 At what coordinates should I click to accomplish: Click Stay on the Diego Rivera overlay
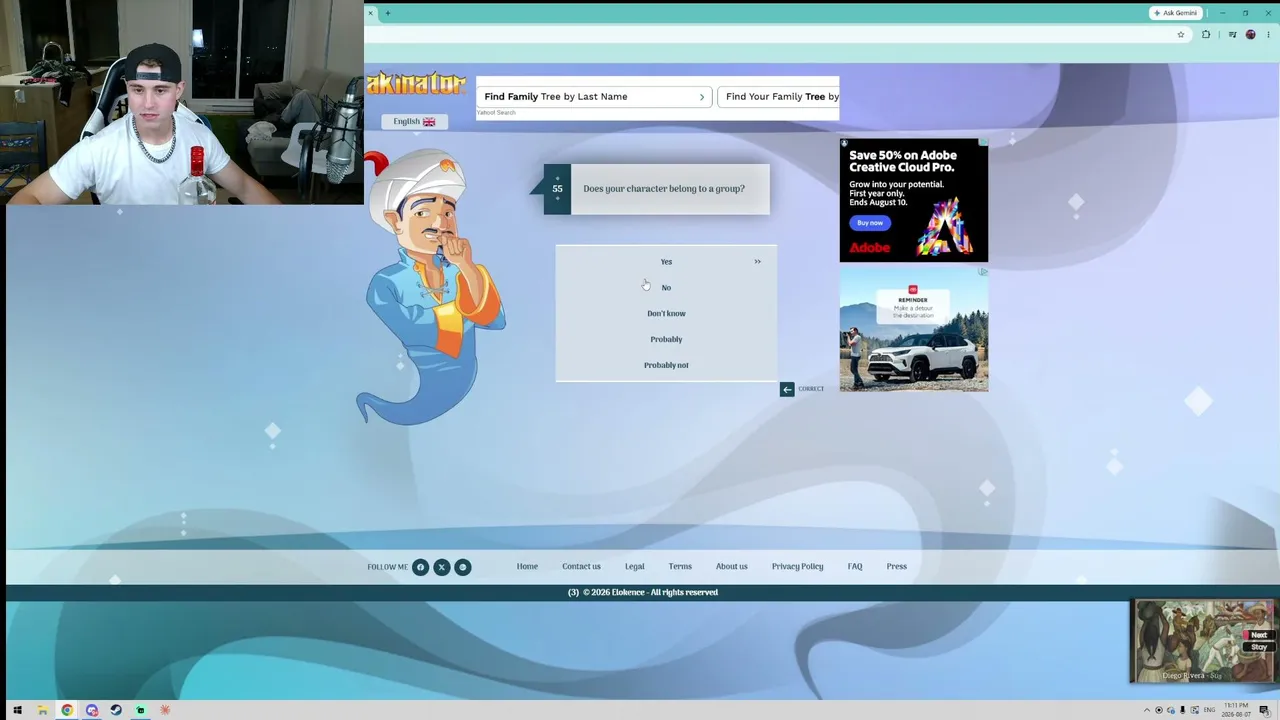pyautogui.click(x=1259, y=648)
